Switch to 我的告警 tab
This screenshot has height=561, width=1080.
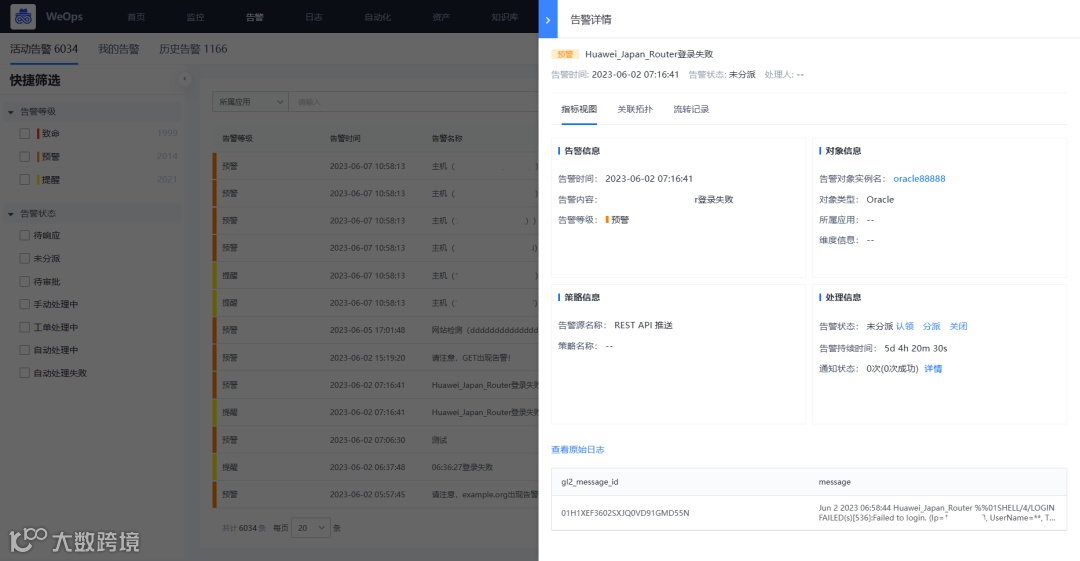[x=118, y=49]
